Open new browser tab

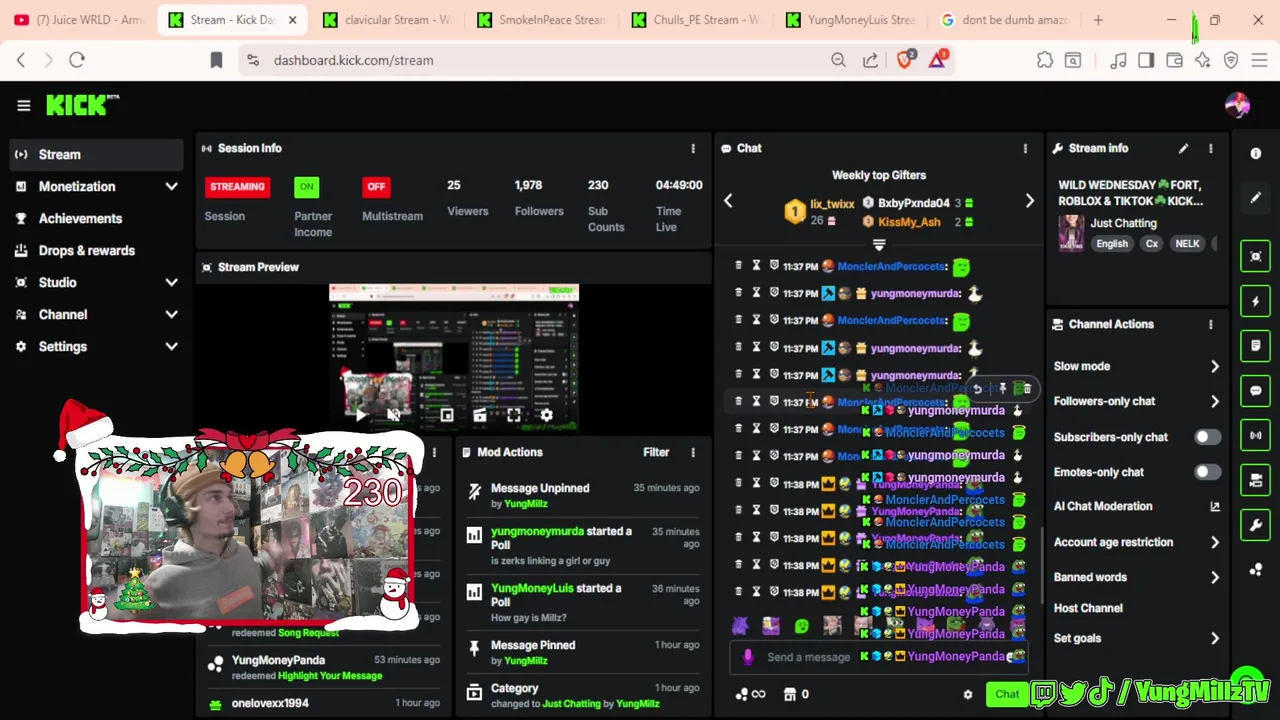click(1098, 20)
